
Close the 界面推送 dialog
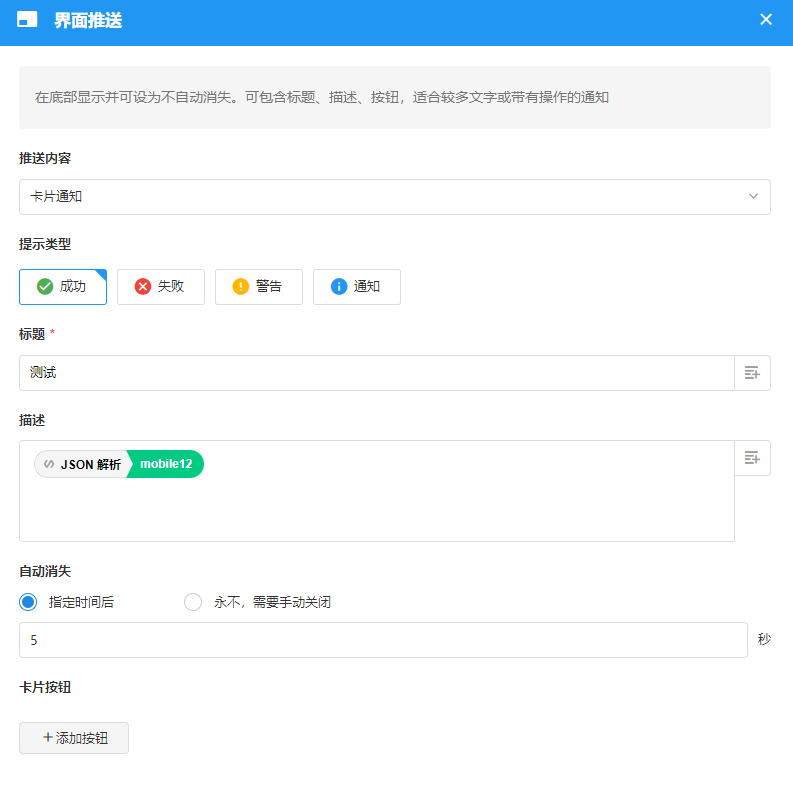766,19
